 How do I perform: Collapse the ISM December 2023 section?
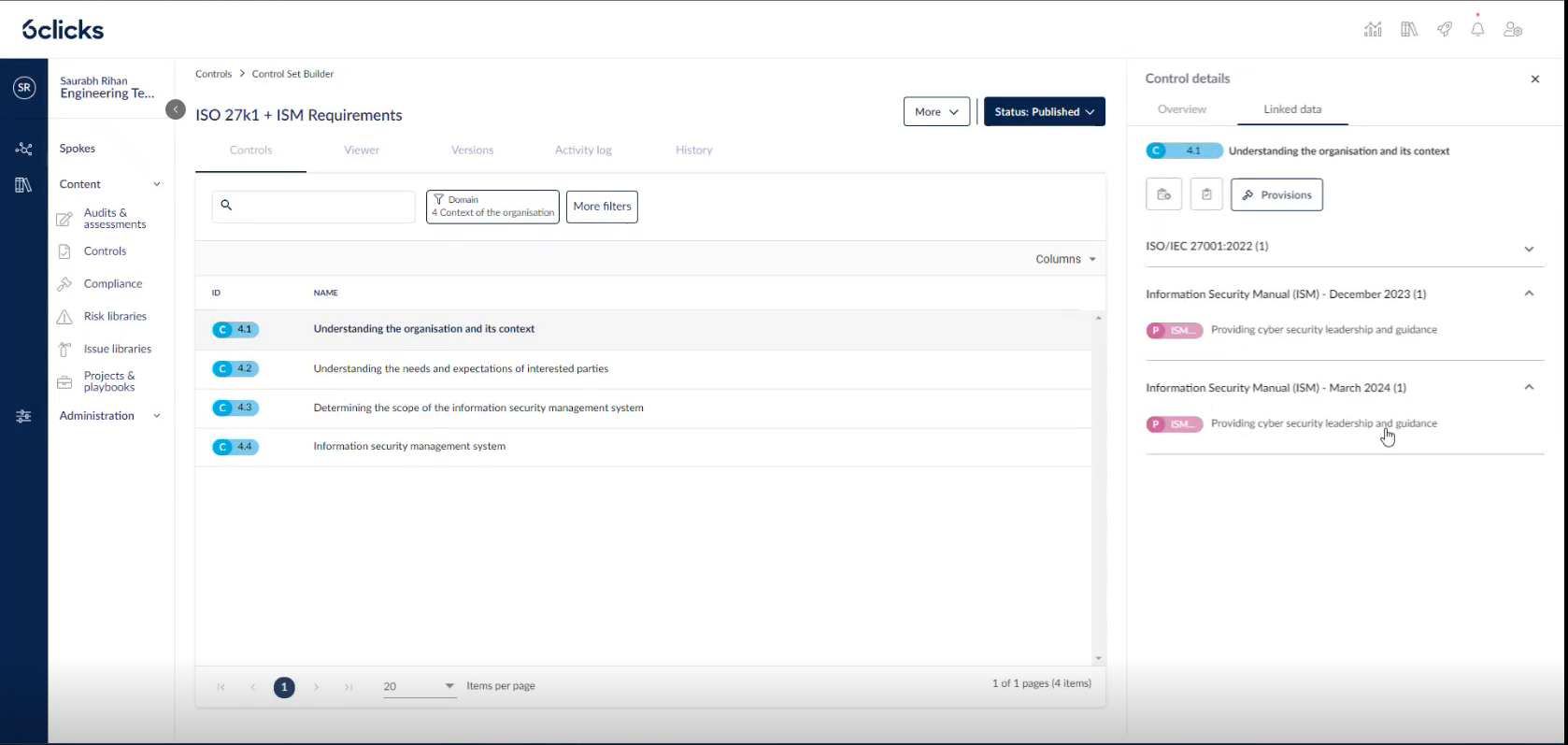pyautogui.click(x=1529, y=294)
